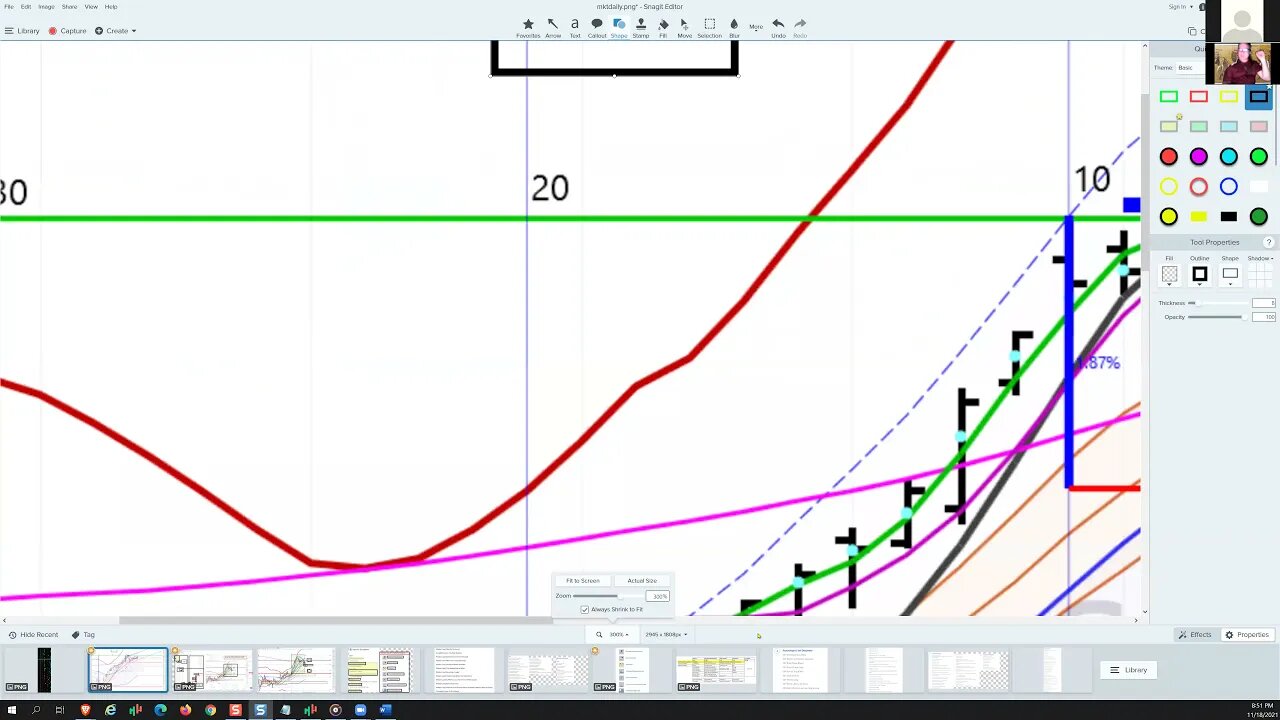1280x720 pixels.
Task: Adjust the Thickness slider
Action: pos(1219,303)
